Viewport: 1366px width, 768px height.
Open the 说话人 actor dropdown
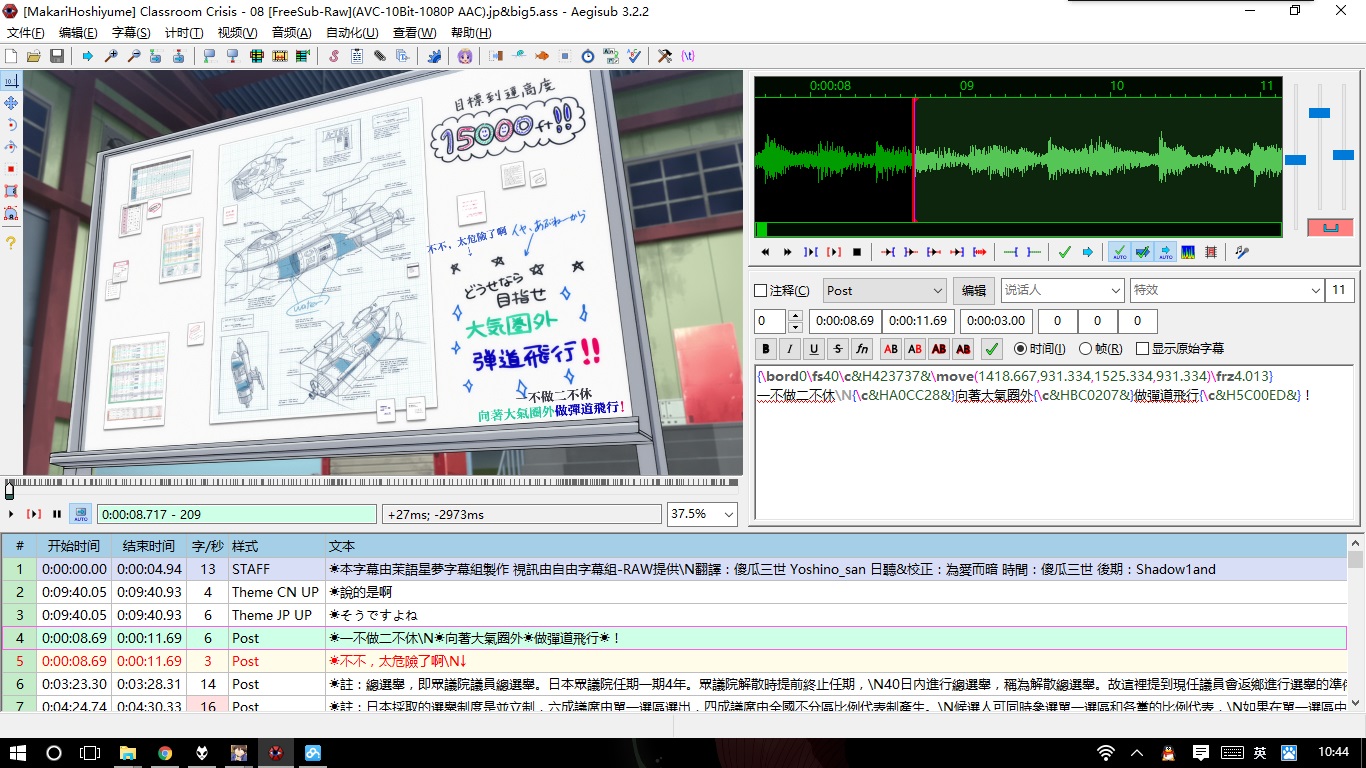[x=1062, y=290]
